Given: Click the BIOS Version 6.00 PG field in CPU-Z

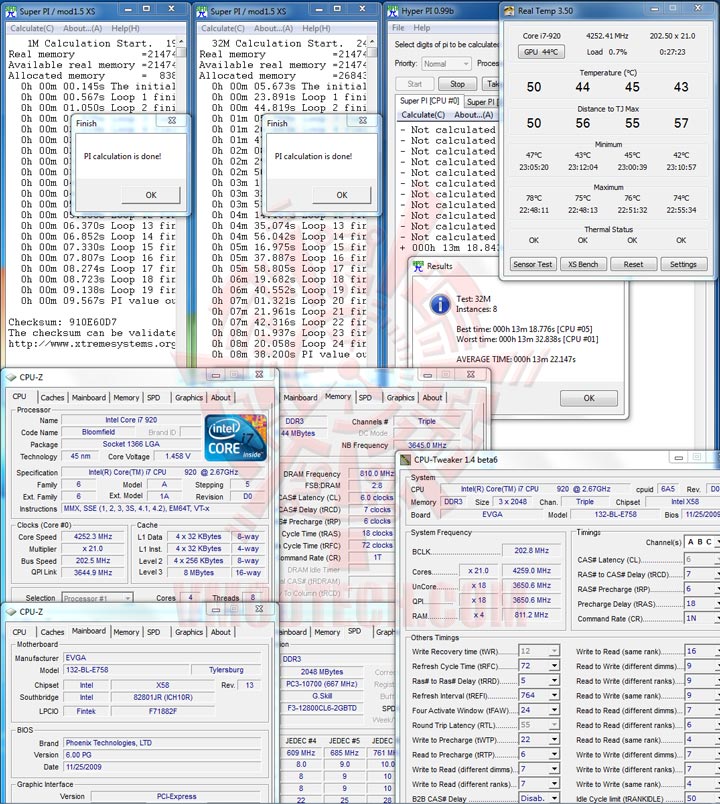Looking at the screenshot, I should tap(162, 755).
